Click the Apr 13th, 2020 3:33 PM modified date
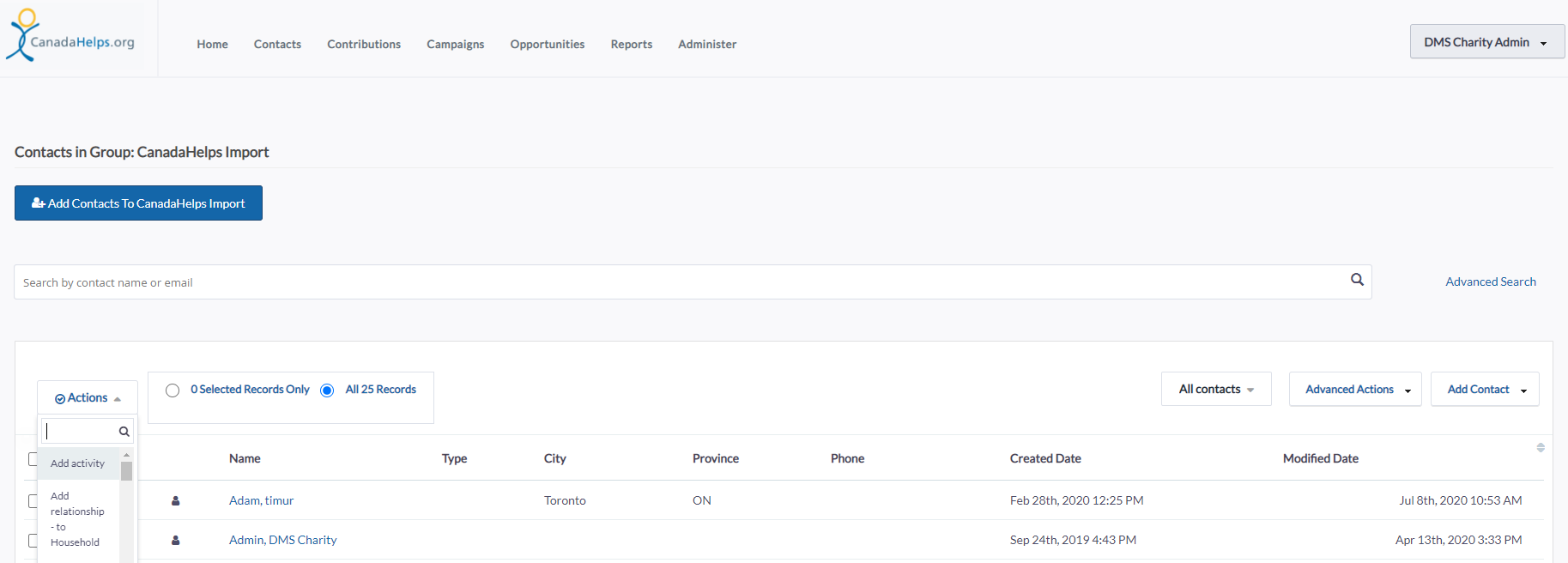The width and height of the screenshot is (1568, 563). coord(1459,540)
